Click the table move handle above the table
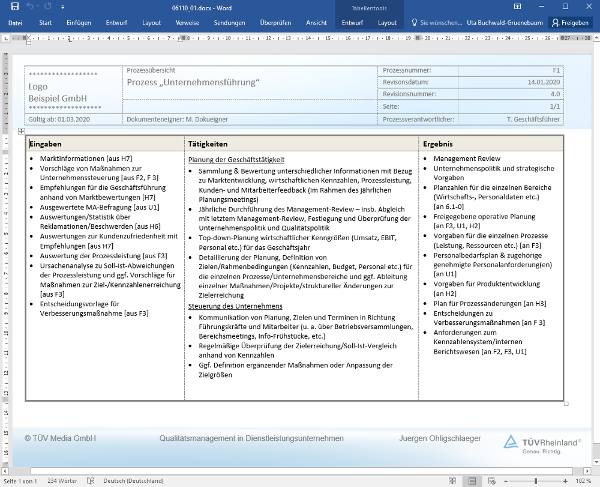Viewport: 600px width, 487px height. (x=21, y=131)
